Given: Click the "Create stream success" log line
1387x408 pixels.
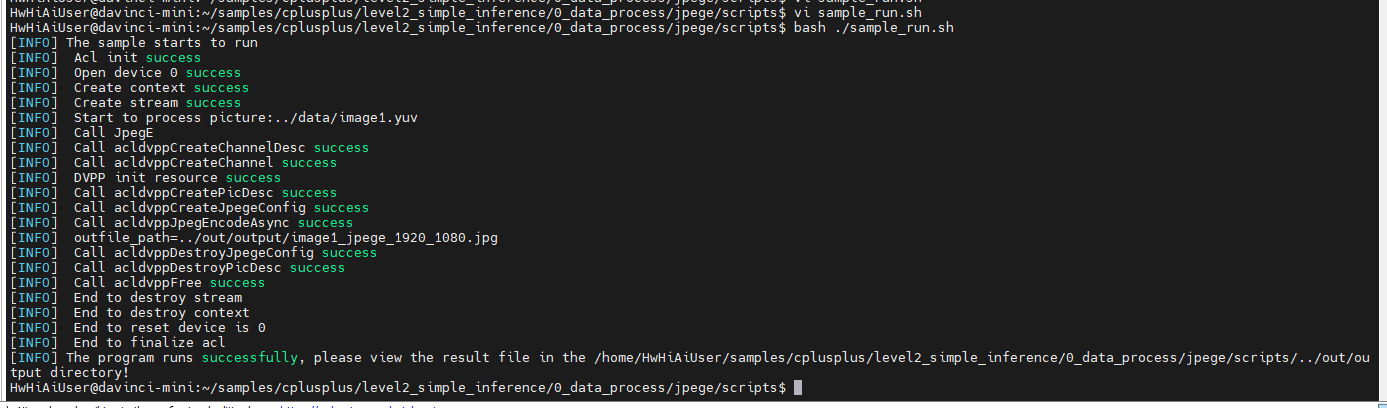Looking at the screenshot, I should tap(157, 103).
